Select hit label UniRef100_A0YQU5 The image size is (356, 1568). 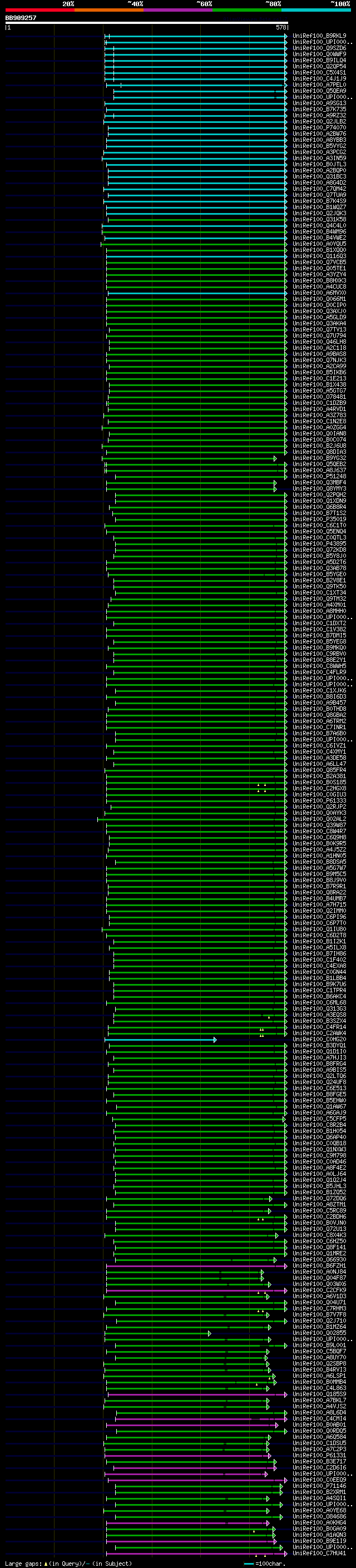(319, 244)
